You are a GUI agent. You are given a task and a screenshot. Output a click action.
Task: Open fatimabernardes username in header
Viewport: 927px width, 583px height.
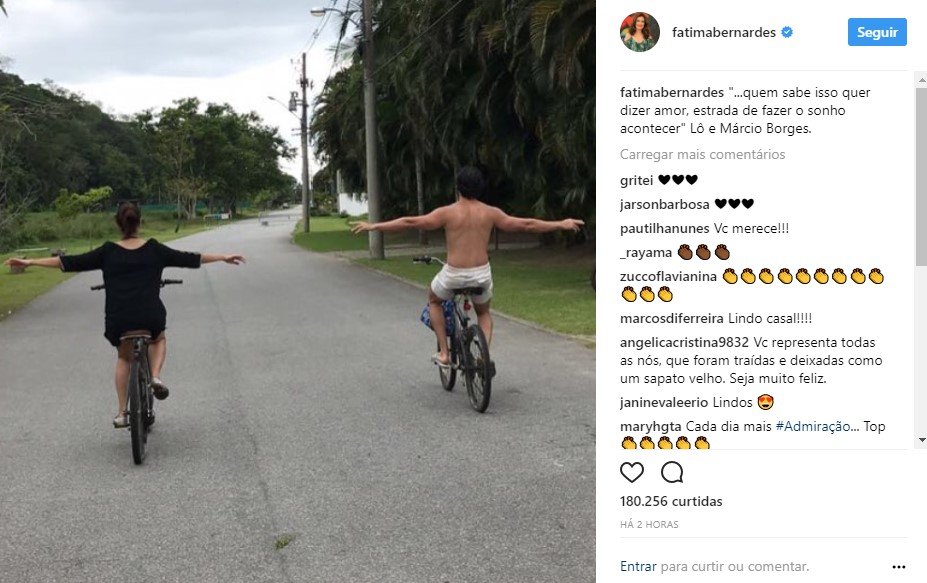click(724, 33)
